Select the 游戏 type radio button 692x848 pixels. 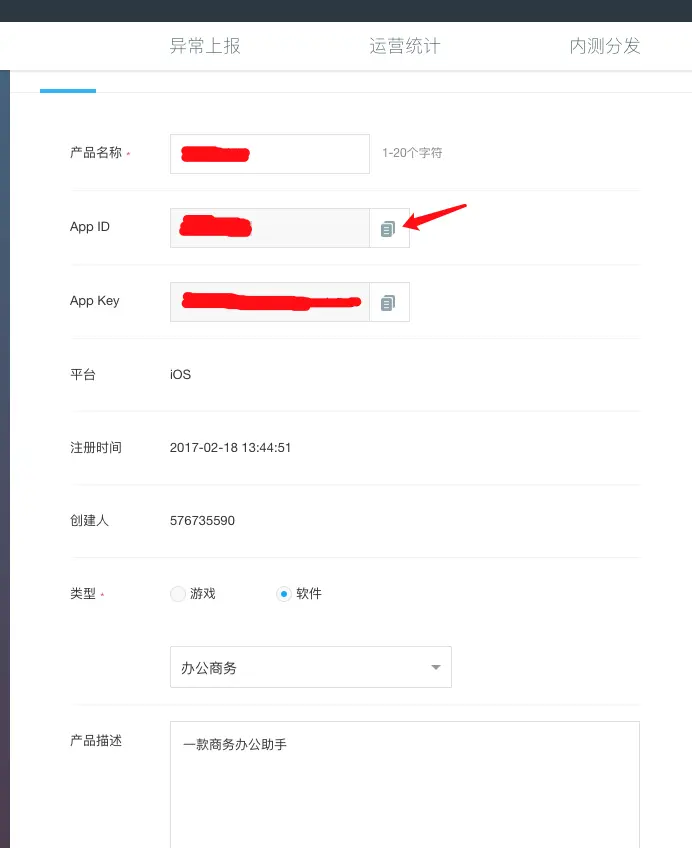(x=178, y=594)
